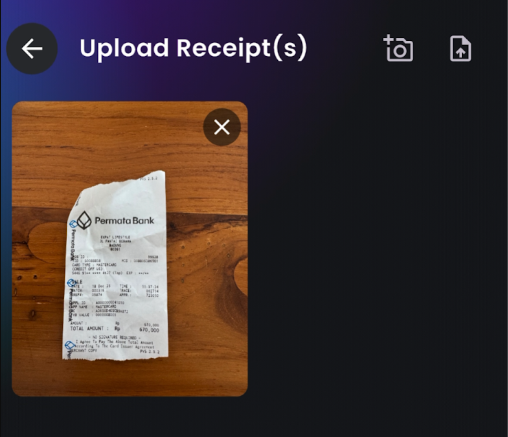The image size is (508, 437).
Task: Choose file upload icon with upward arrow
Action: click(460, 49)
